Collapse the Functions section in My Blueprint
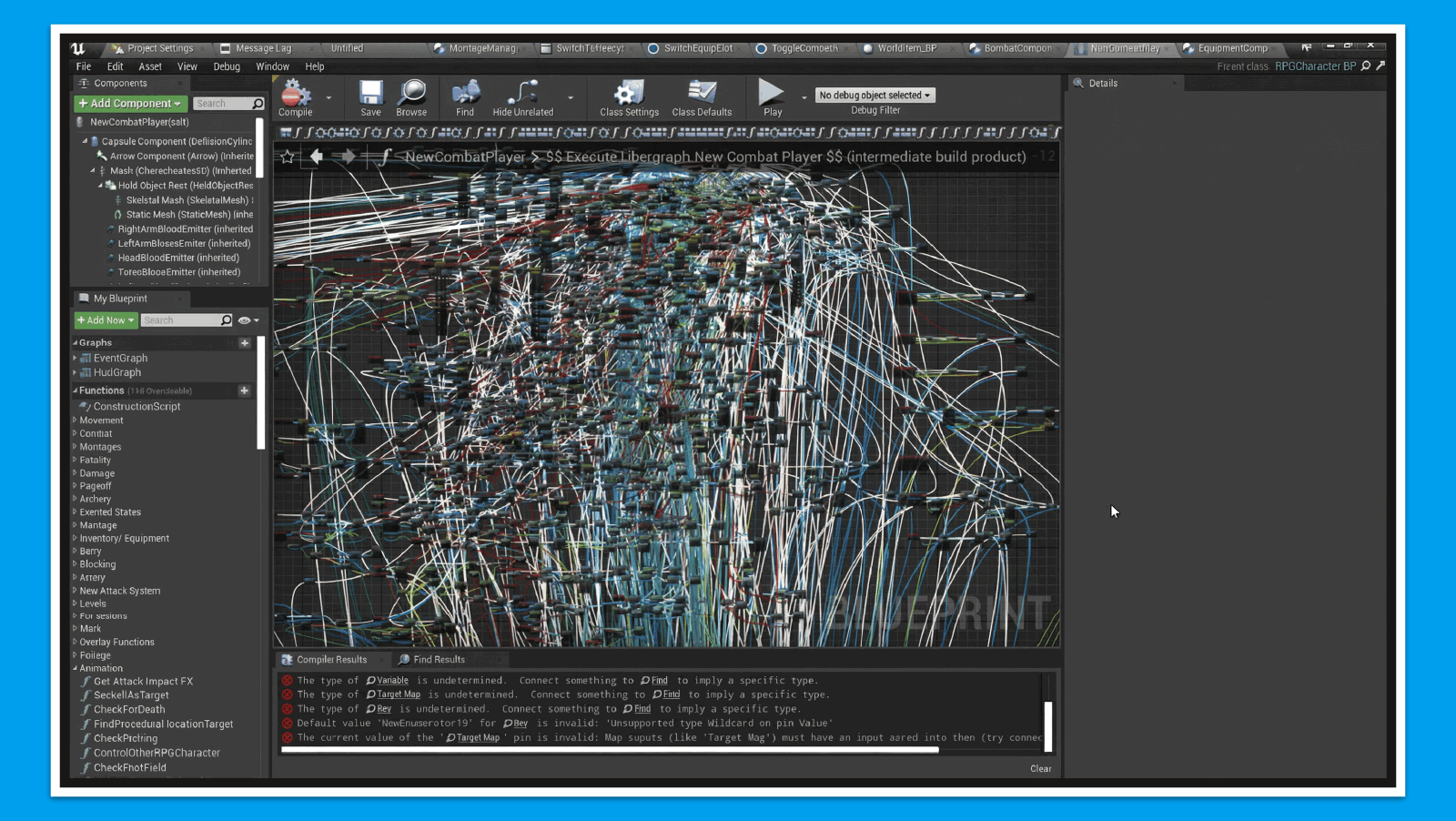This screenshot has height=821, width=1456. tap(76, 390)
